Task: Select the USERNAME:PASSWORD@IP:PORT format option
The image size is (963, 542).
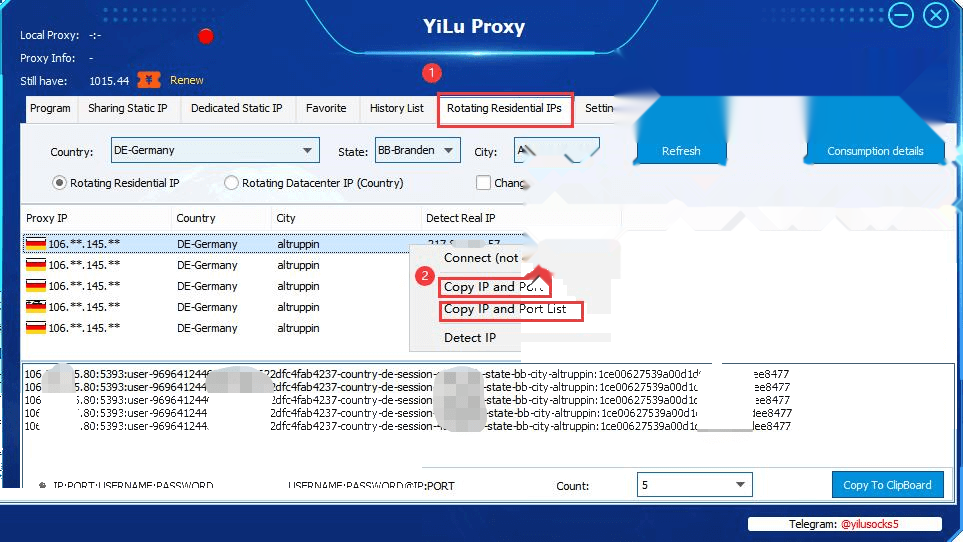Action: tap(371, 485)
